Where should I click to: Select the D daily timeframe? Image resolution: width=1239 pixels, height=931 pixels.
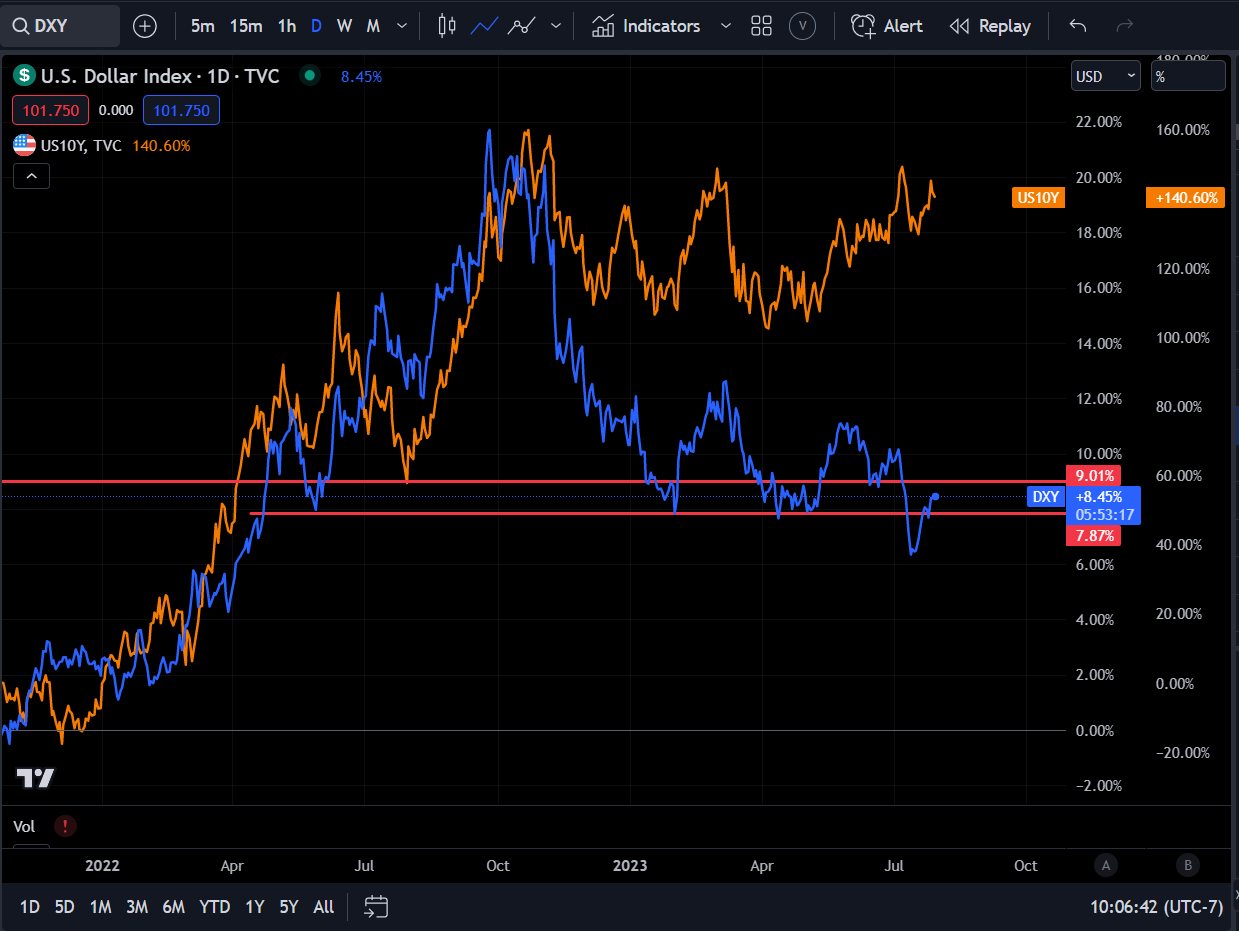click(316, 26)
